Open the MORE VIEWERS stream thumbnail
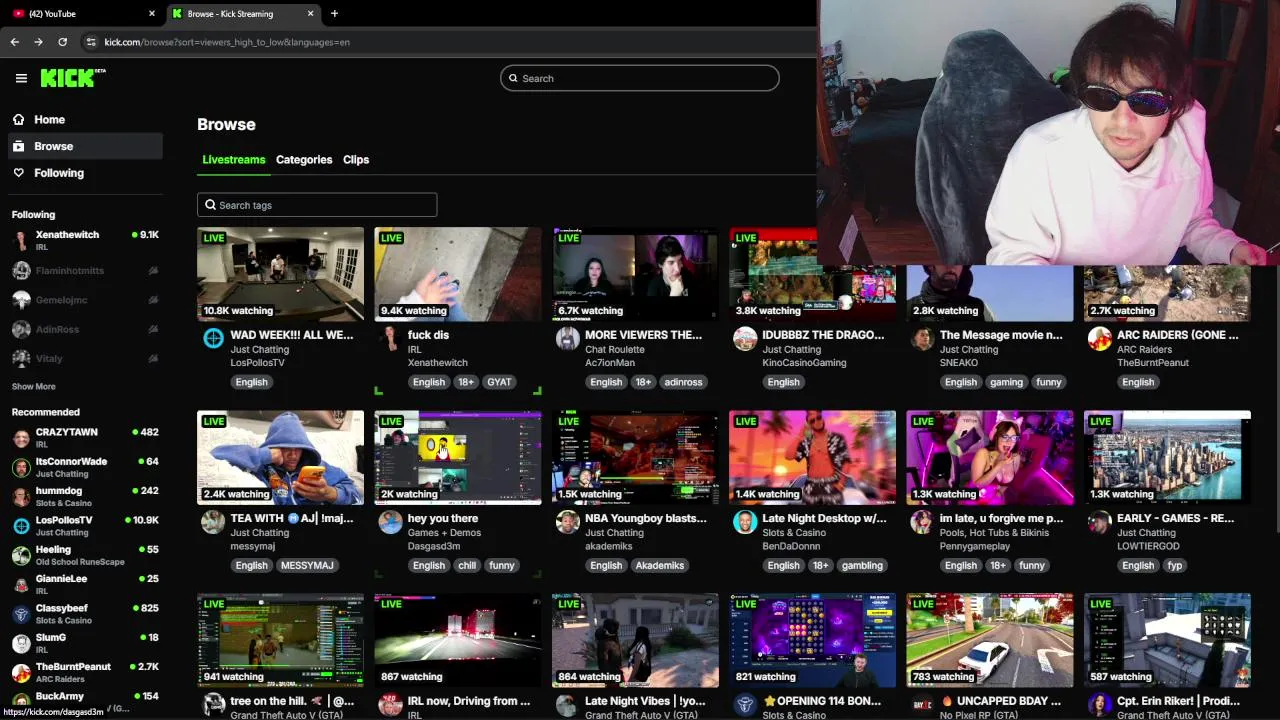This screenshot has width=1280, height=720. pyautogui.click(x=635, y=274)
